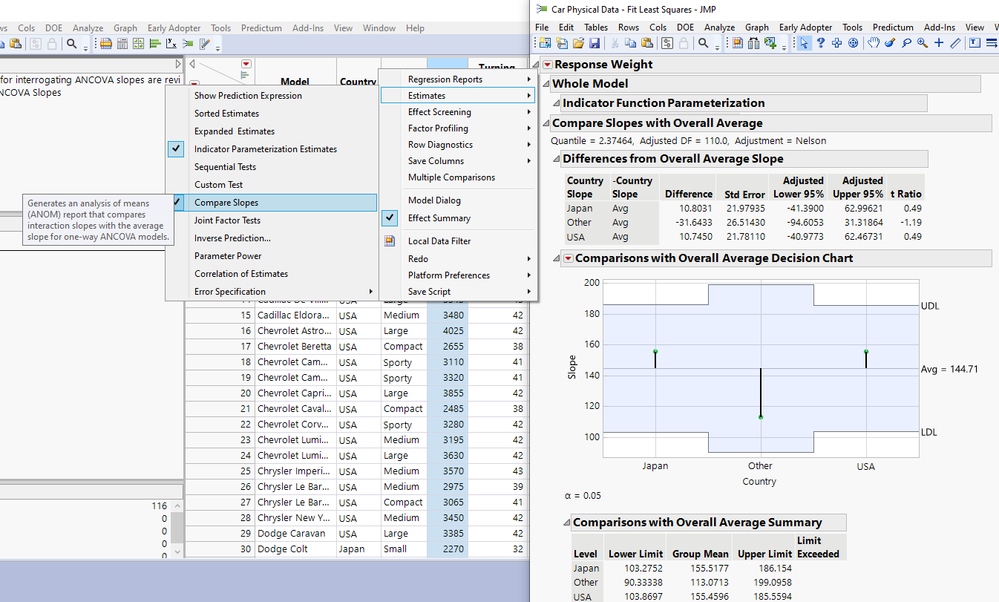Select the Arrow cursor tool
This screenshot has height=602, width=999.
click(805, 43)
